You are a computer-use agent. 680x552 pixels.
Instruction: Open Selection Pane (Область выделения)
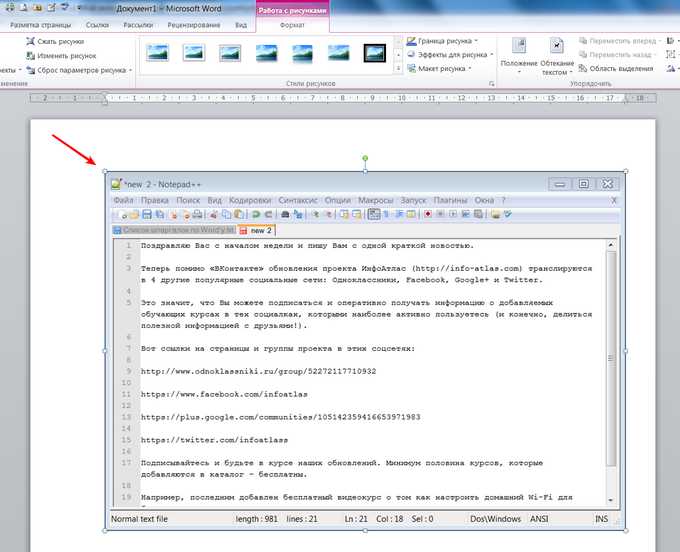click(616, 69)
